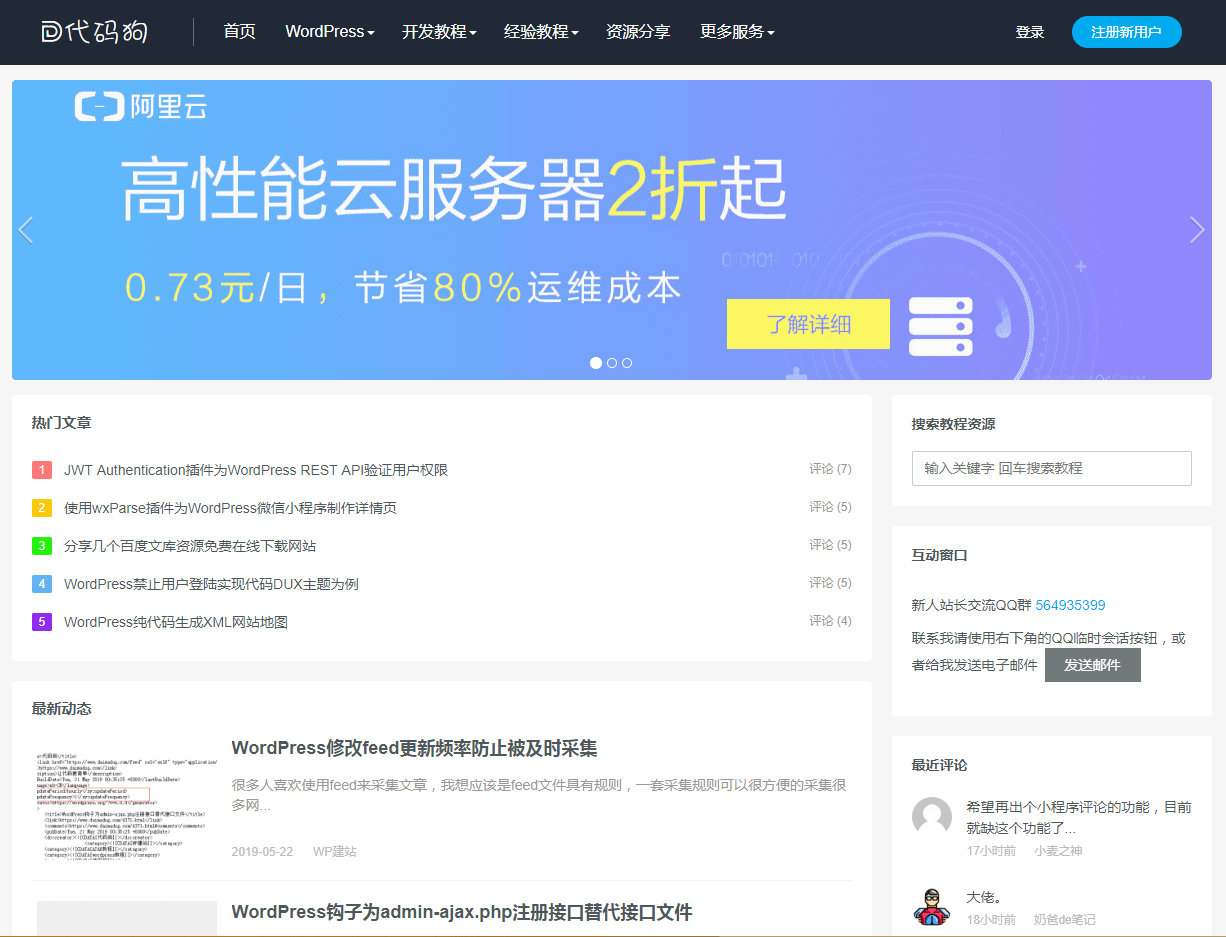Click the 注册新用户 button
Viewport: 1226px width, 937px height.
coord(1127,31)
